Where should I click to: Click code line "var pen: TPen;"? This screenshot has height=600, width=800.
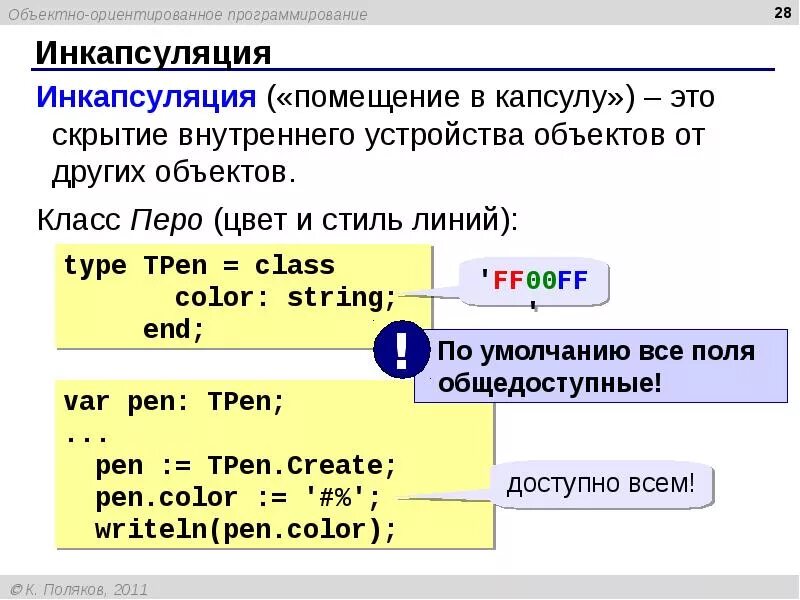tap(174, 402)
